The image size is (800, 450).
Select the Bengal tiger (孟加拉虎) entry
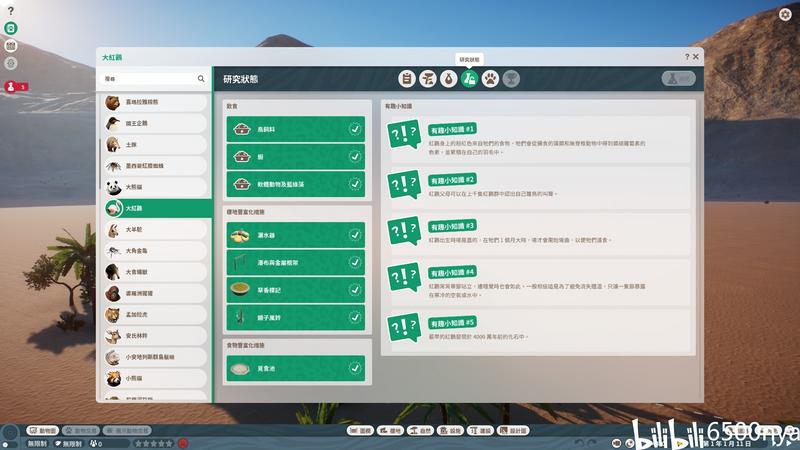point(156,315)
